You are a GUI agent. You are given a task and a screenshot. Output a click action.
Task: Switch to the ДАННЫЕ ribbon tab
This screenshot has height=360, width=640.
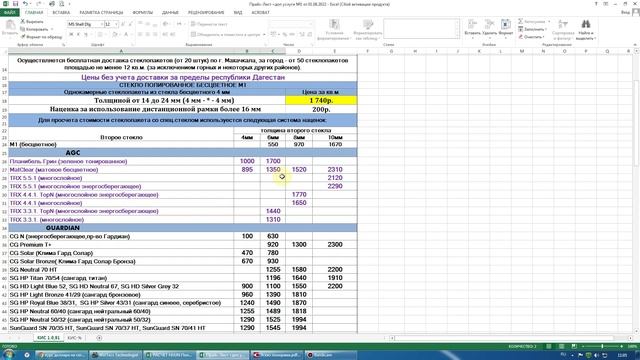coord(170,13)
